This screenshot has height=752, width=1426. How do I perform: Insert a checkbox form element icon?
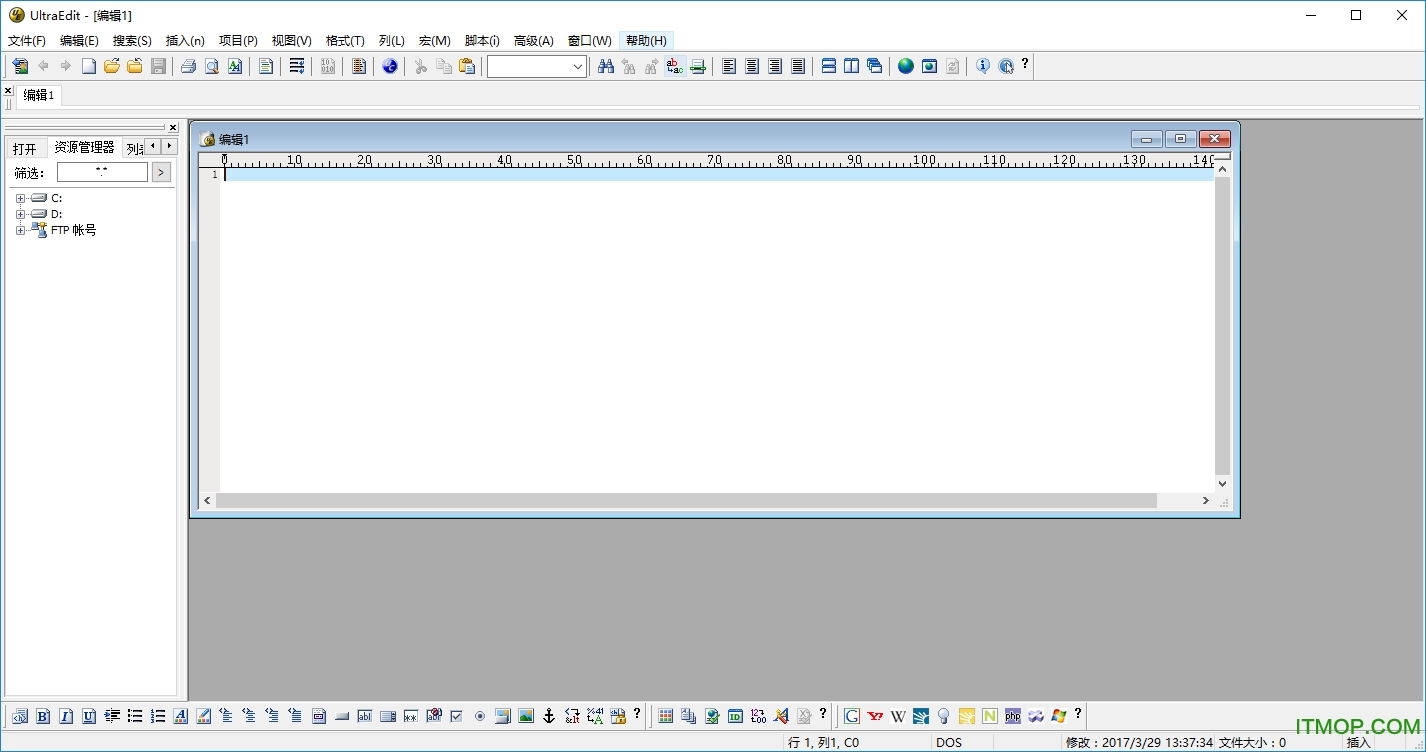[457, 716]
